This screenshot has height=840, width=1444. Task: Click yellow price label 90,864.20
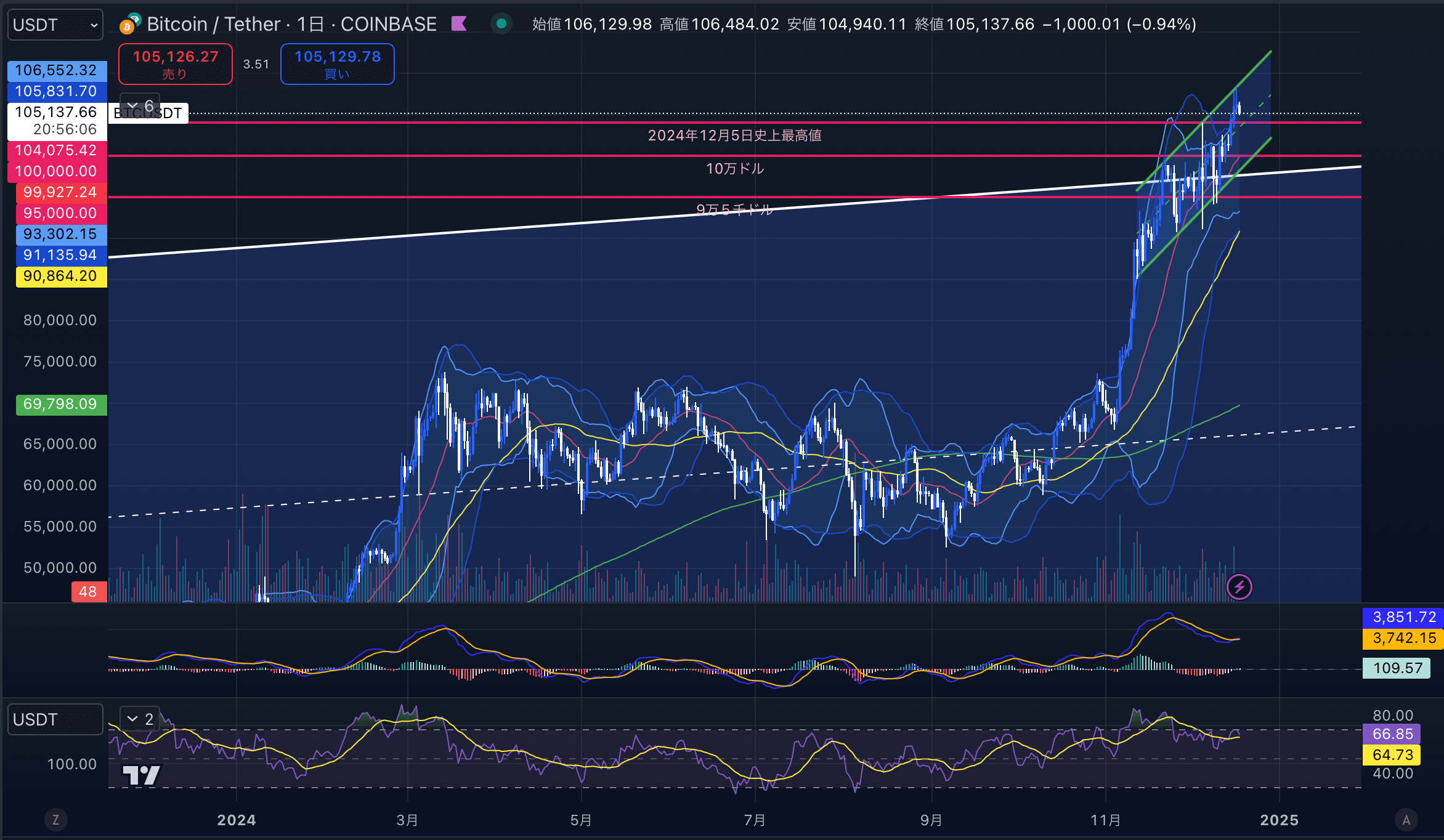pos(61,276)
